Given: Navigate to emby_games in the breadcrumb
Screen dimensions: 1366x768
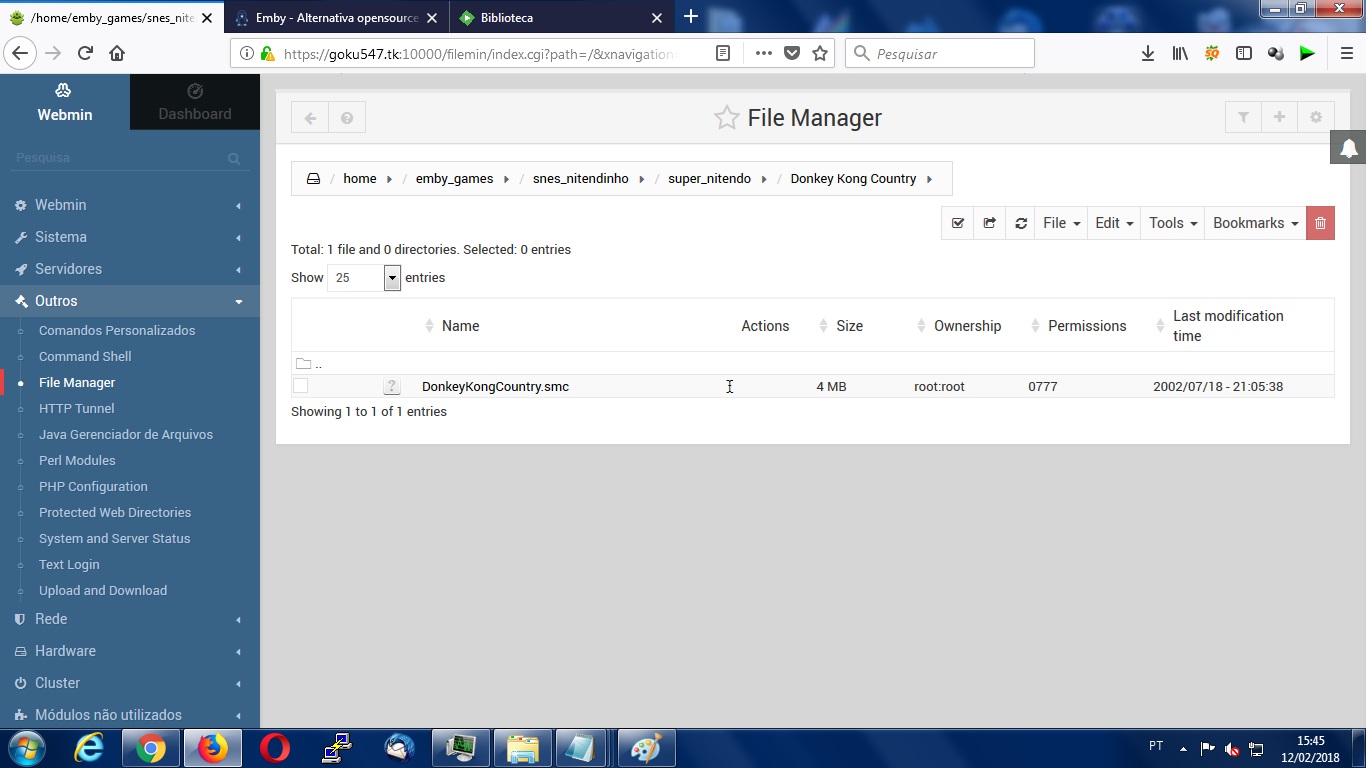Looking at the screenshot, I should coord(454,179).
